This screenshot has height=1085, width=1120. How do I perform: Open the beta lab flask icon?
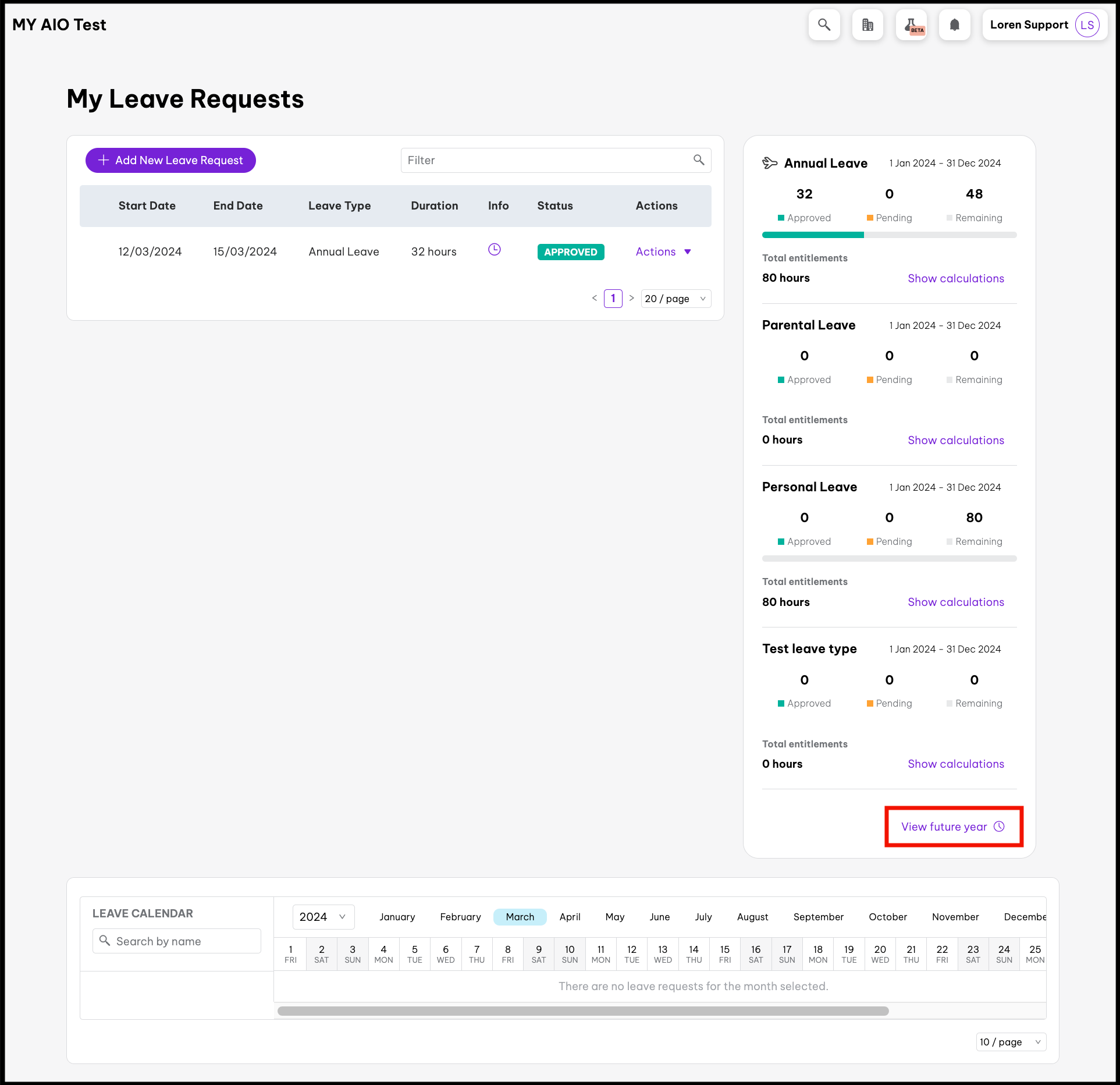coord(911,25)
